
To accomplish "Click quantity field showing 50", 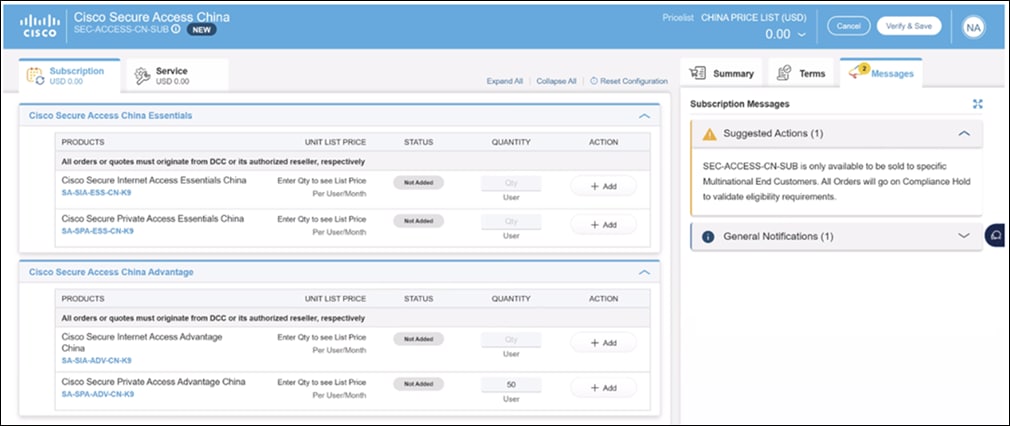I will [x=511, y=385].
